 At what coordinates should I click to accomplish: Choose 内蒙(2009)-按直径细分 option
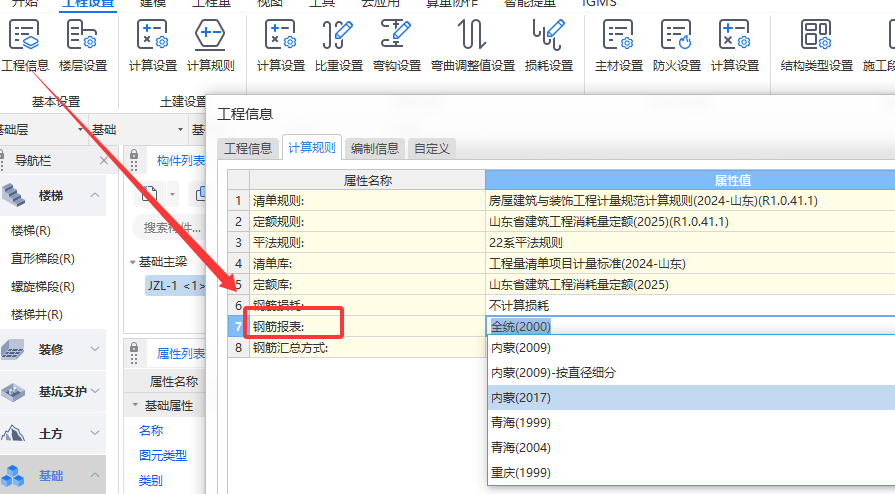point(691,372)
